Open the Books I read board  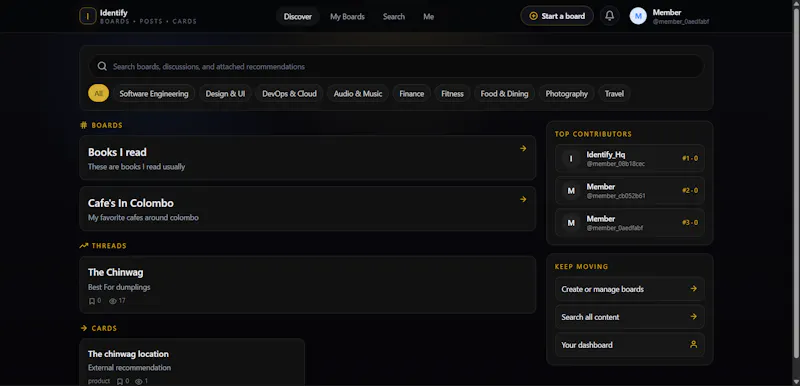point(308,158)
